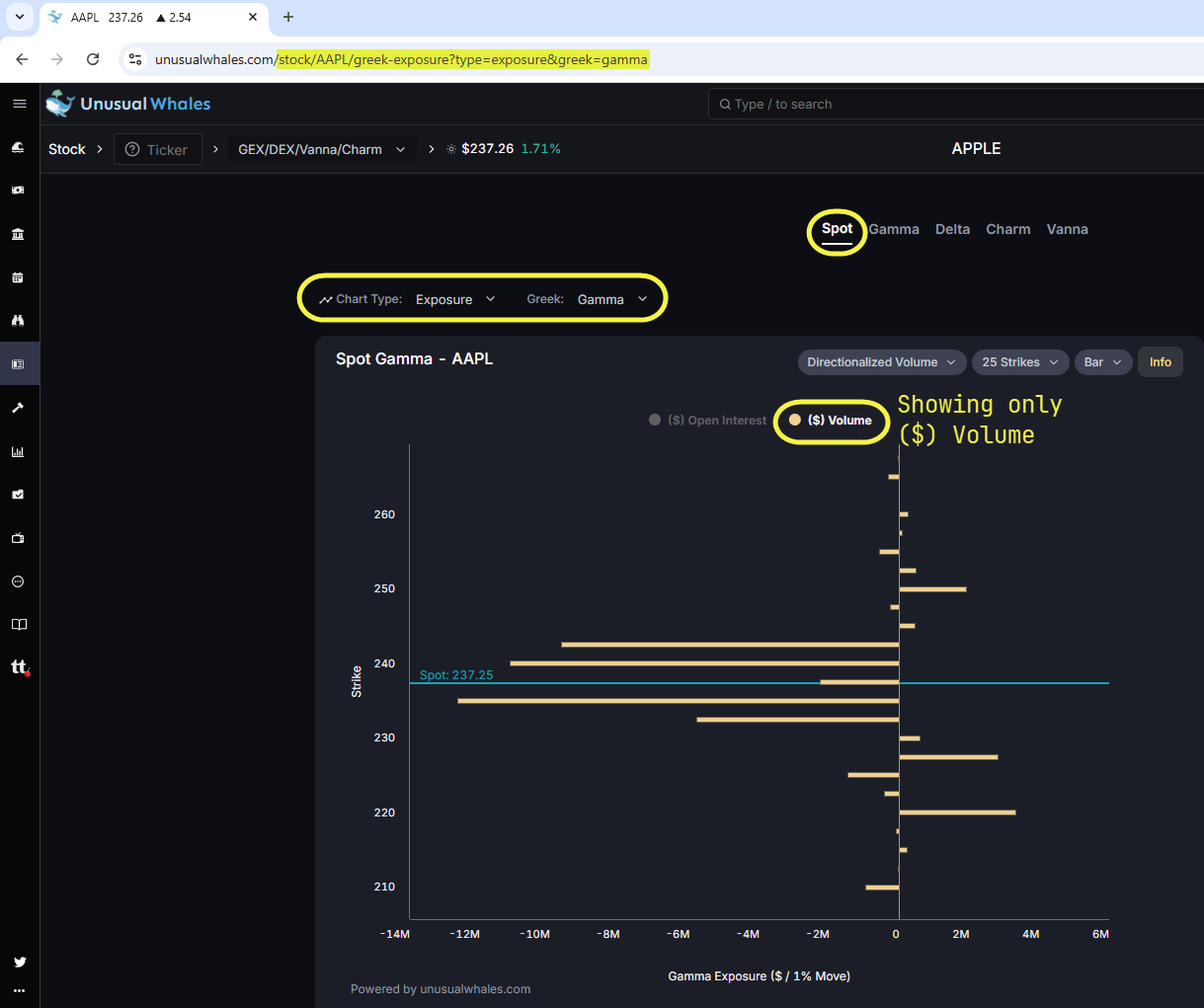Click the Spot: 237.25 line label
Viewport: 1204px width, 1008px height.
tap(456, 675)
